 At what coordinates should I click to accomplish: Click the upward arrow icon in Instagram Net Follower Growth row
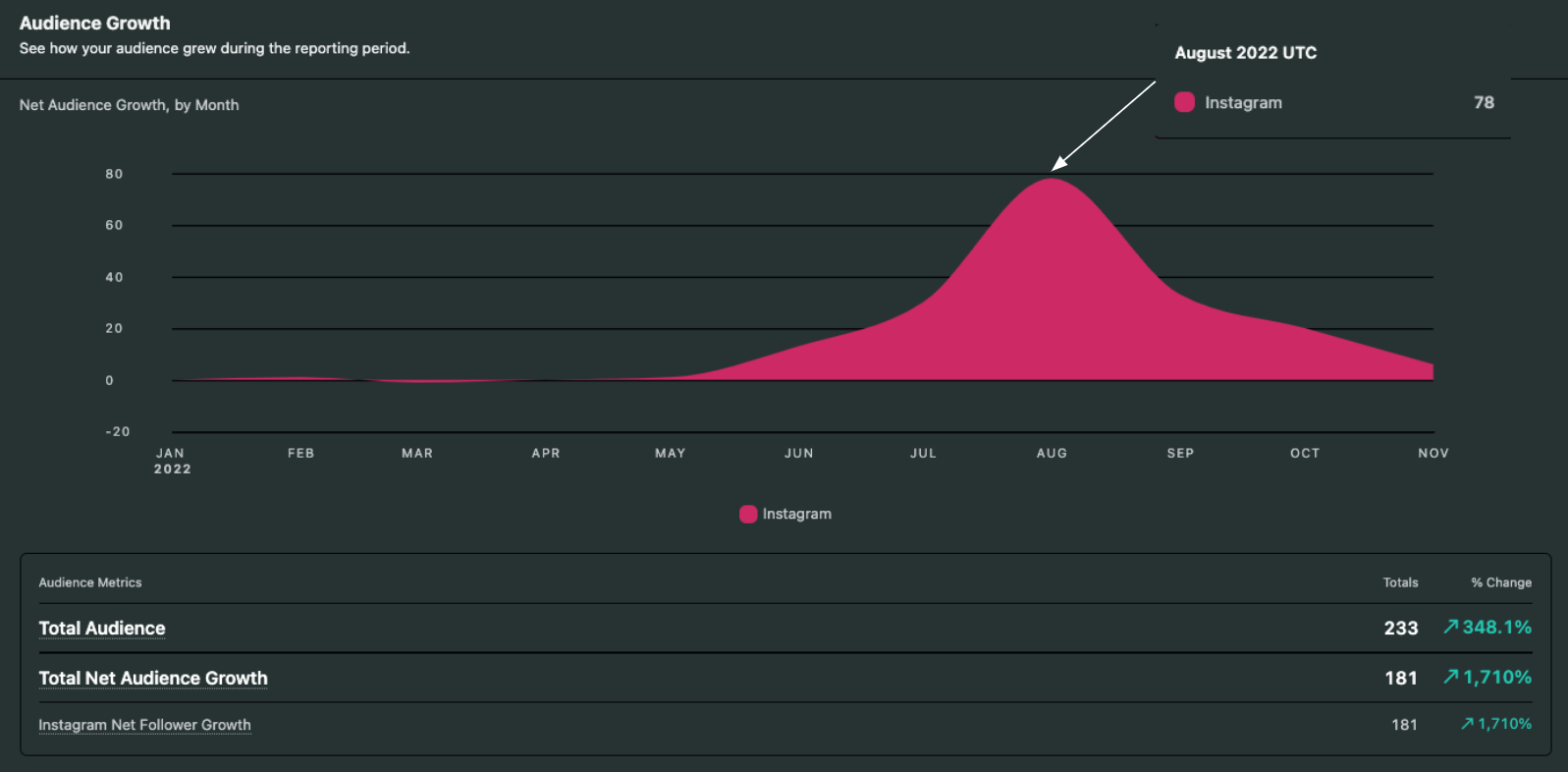click(1467, 724)
